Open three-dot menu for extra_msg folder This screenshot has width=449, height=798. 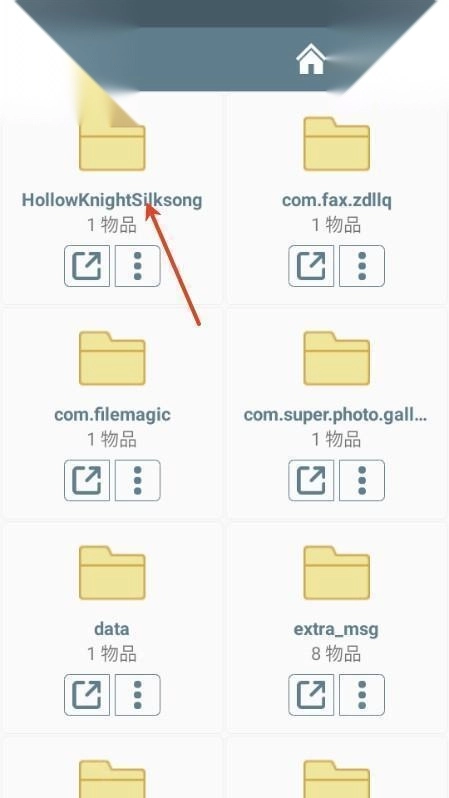click(362, 695)
